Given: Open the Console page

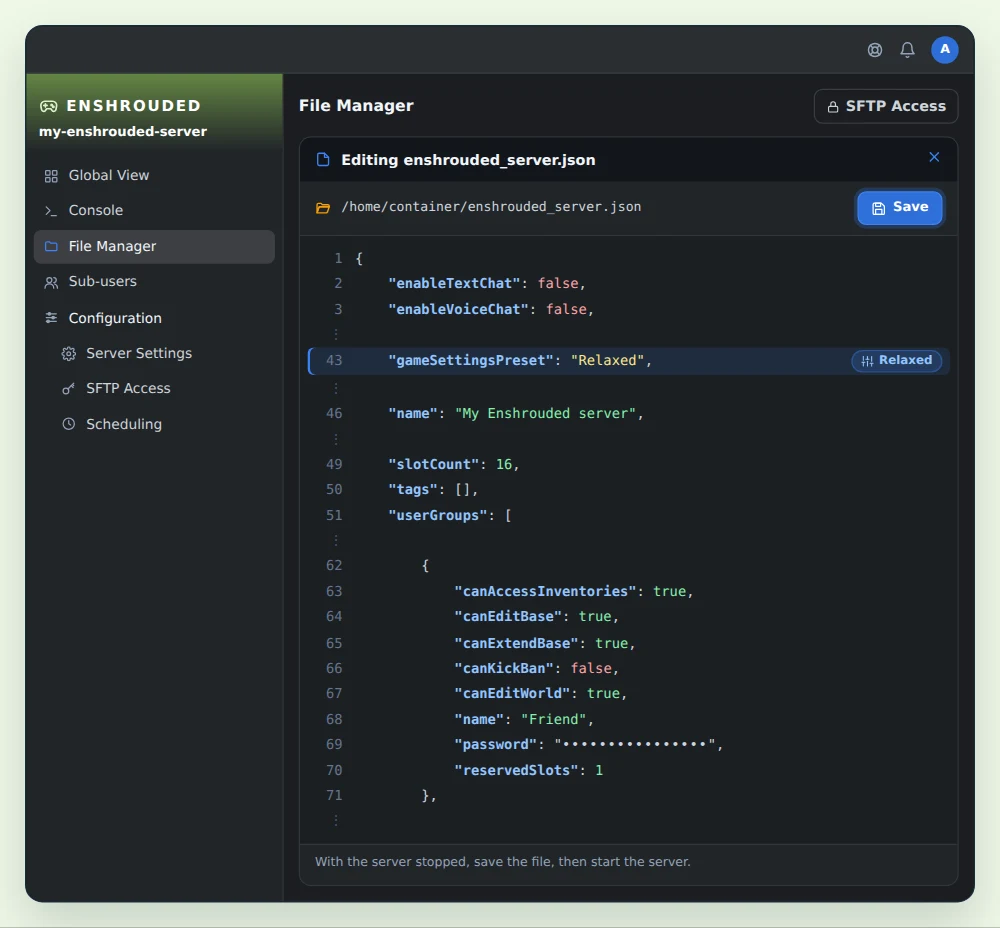Looking at the screenshot, I should tap(154, 210).
